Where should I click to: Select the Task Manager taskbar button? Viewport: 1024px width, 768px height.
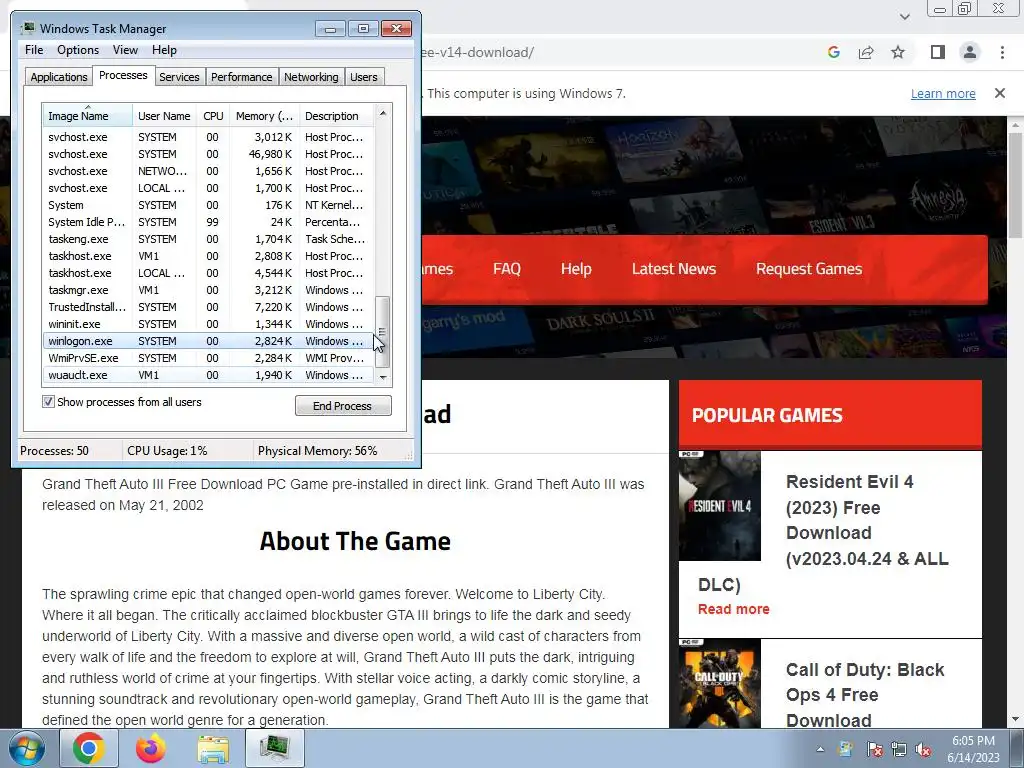[275, 748]
